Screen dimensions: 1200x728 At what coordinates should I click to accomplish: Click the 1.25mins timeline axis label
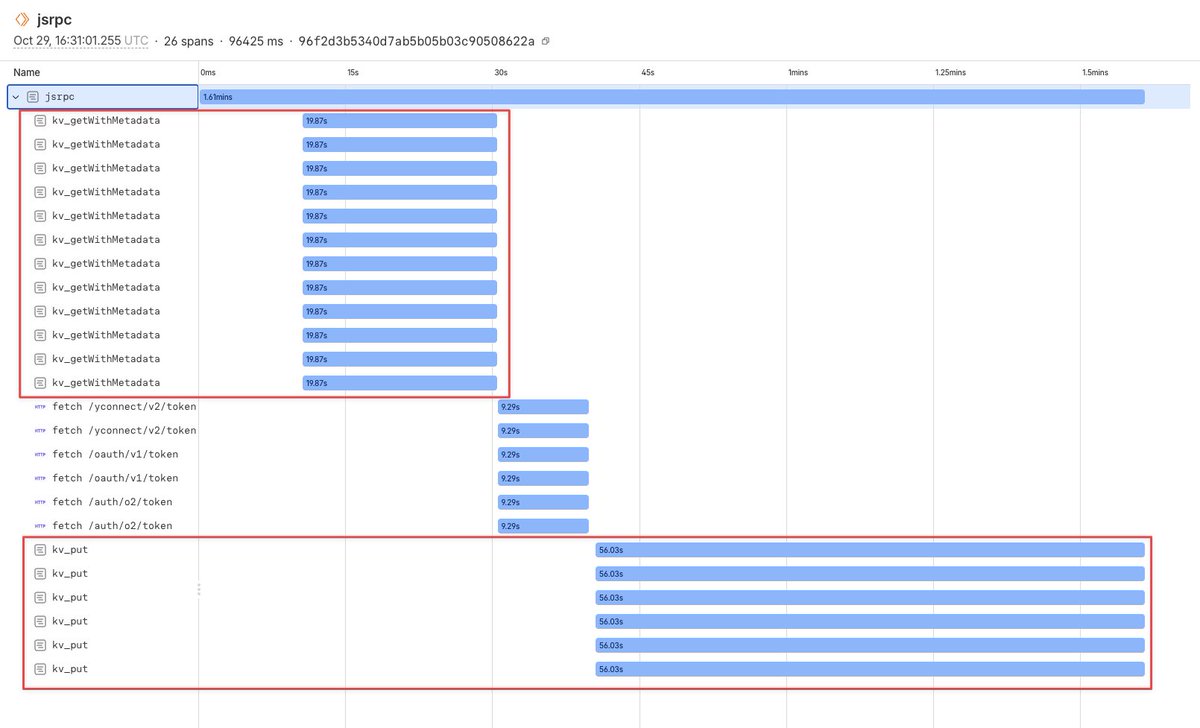951,73
